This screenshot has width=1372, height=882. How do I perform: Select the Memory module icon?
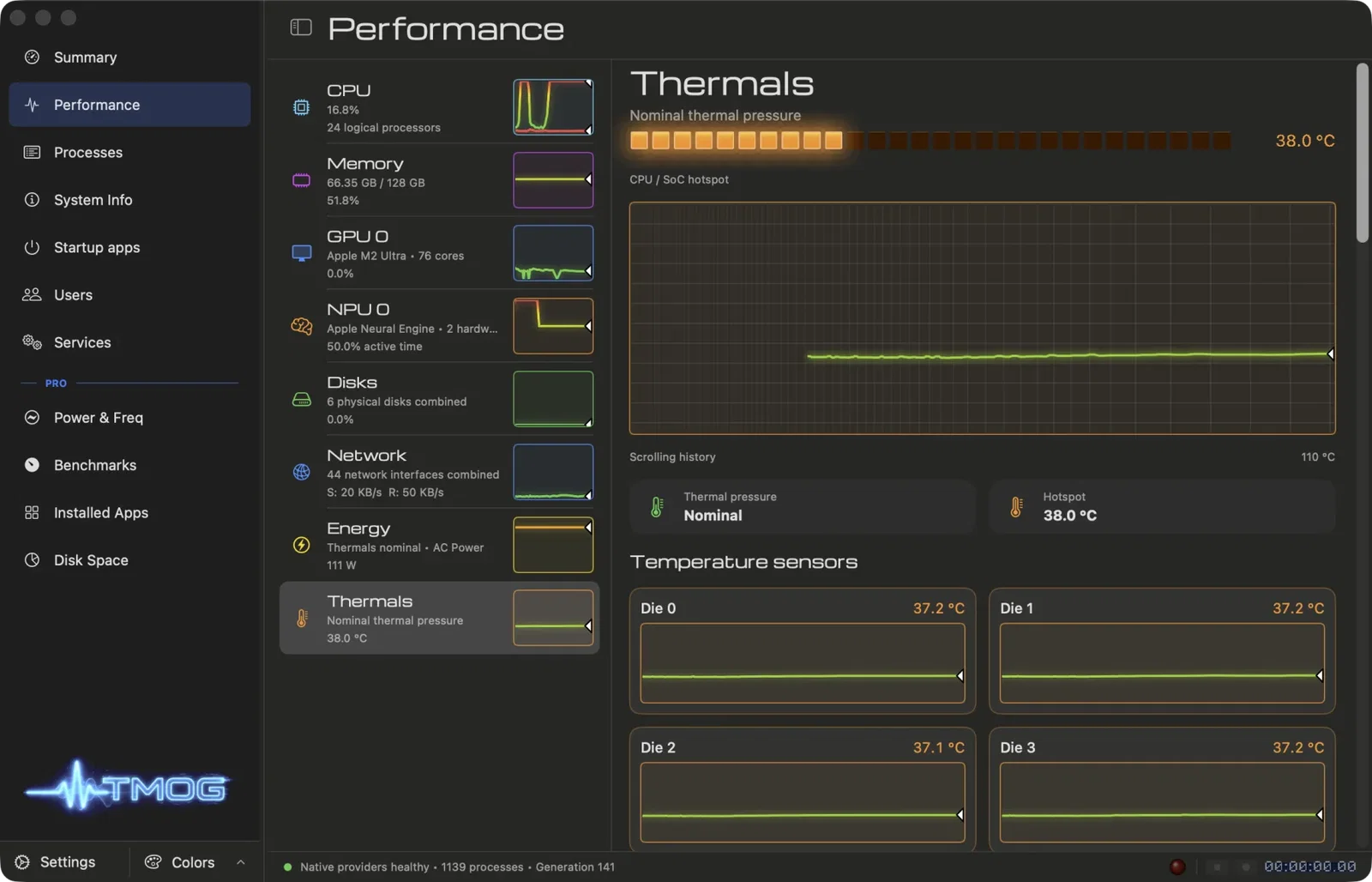(301, 180)
